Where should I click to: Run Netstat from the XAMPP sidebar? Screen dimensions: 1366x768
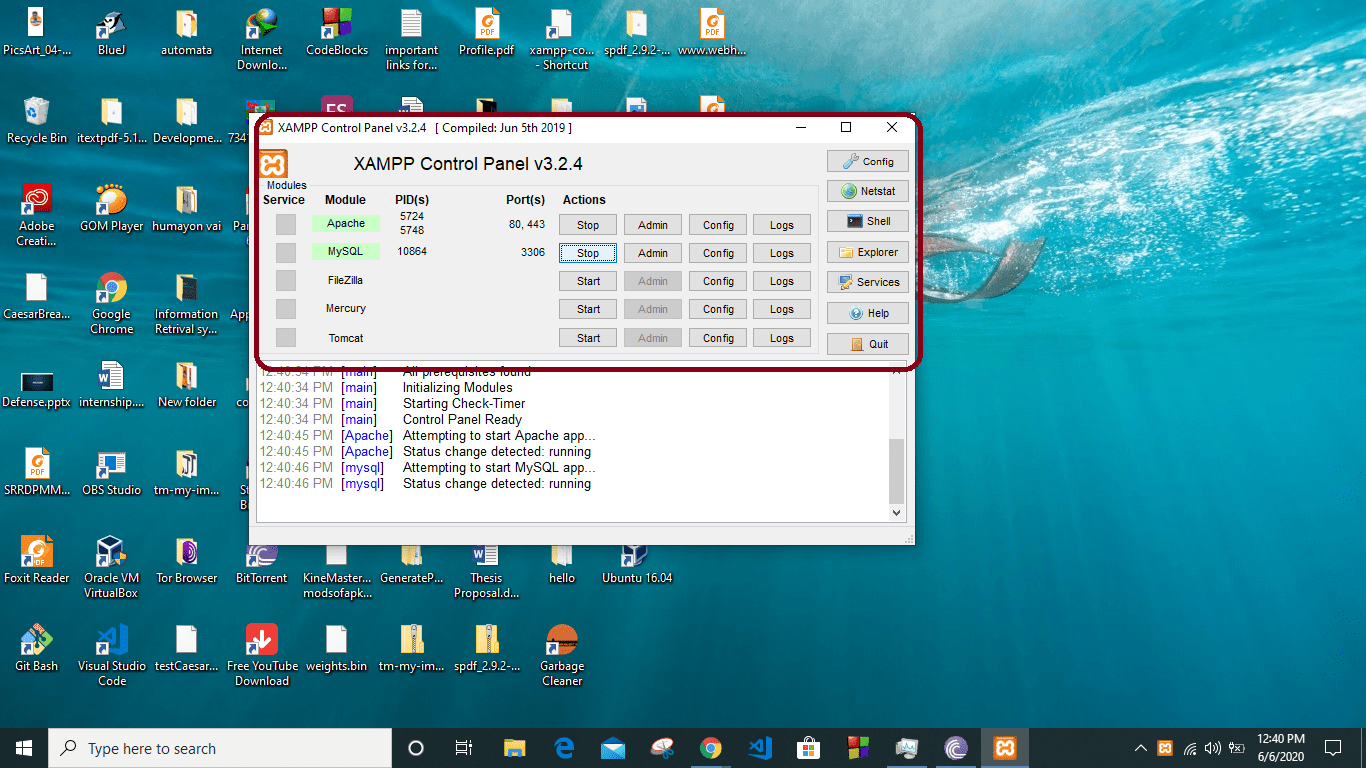[866, 191]
